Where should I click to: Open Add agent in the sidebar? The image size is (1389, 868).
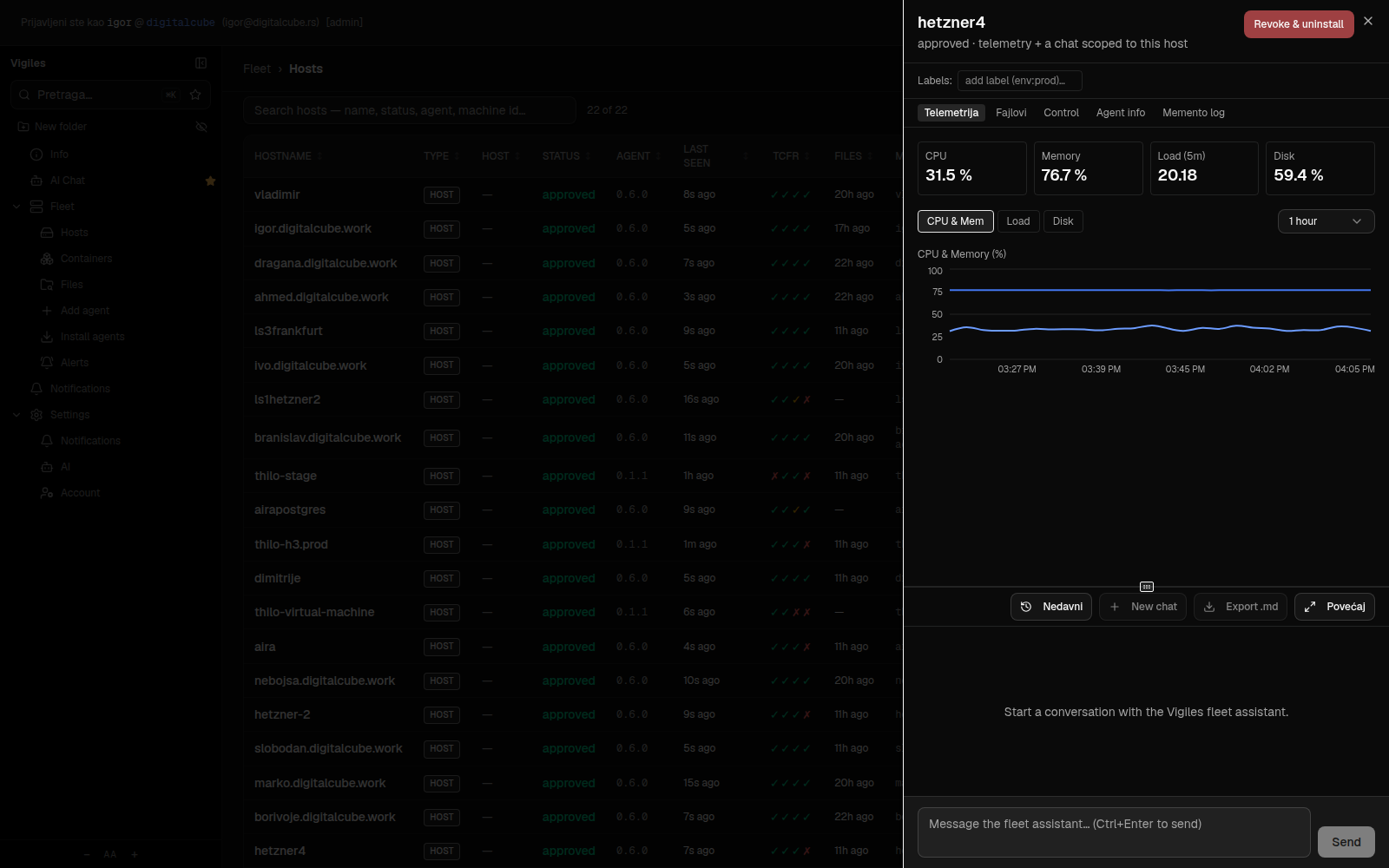(x=84, y=311)
